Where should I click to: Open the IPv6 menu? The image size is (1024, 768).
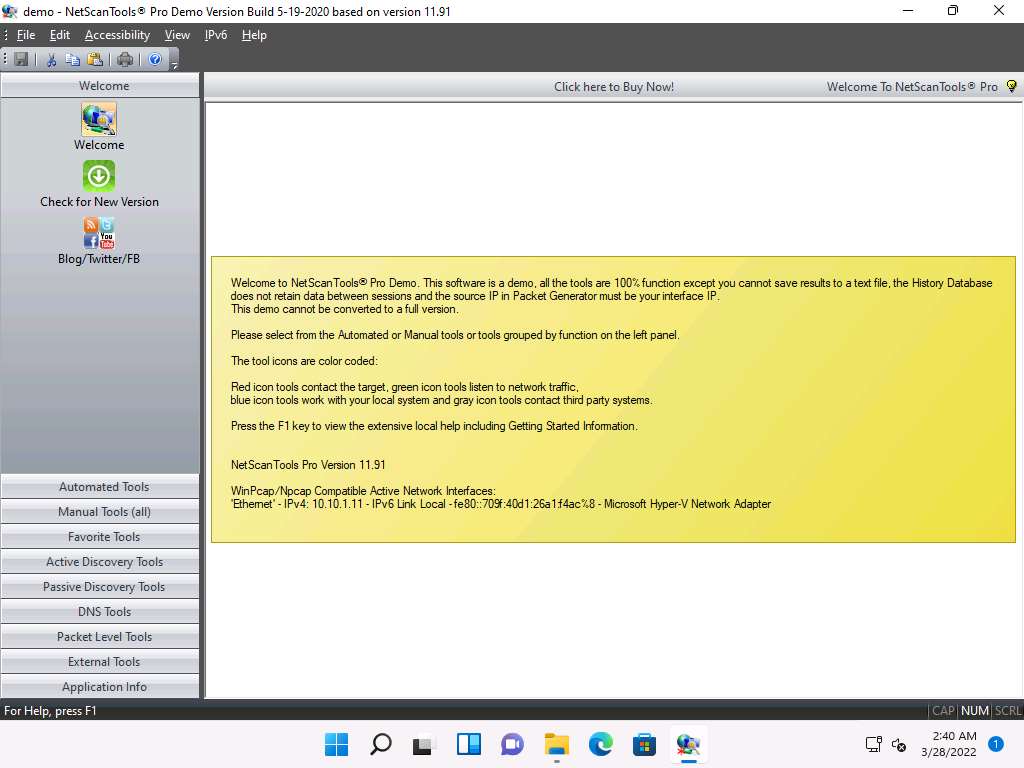[215, 35]
